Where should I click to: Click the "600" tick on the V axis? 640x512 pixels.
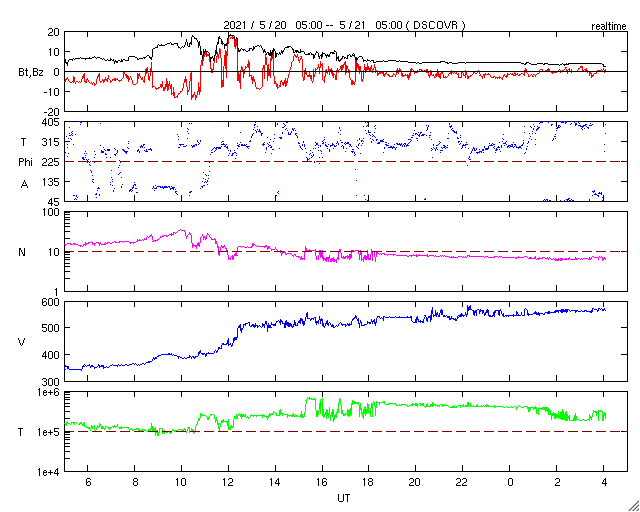pos(51,302)
